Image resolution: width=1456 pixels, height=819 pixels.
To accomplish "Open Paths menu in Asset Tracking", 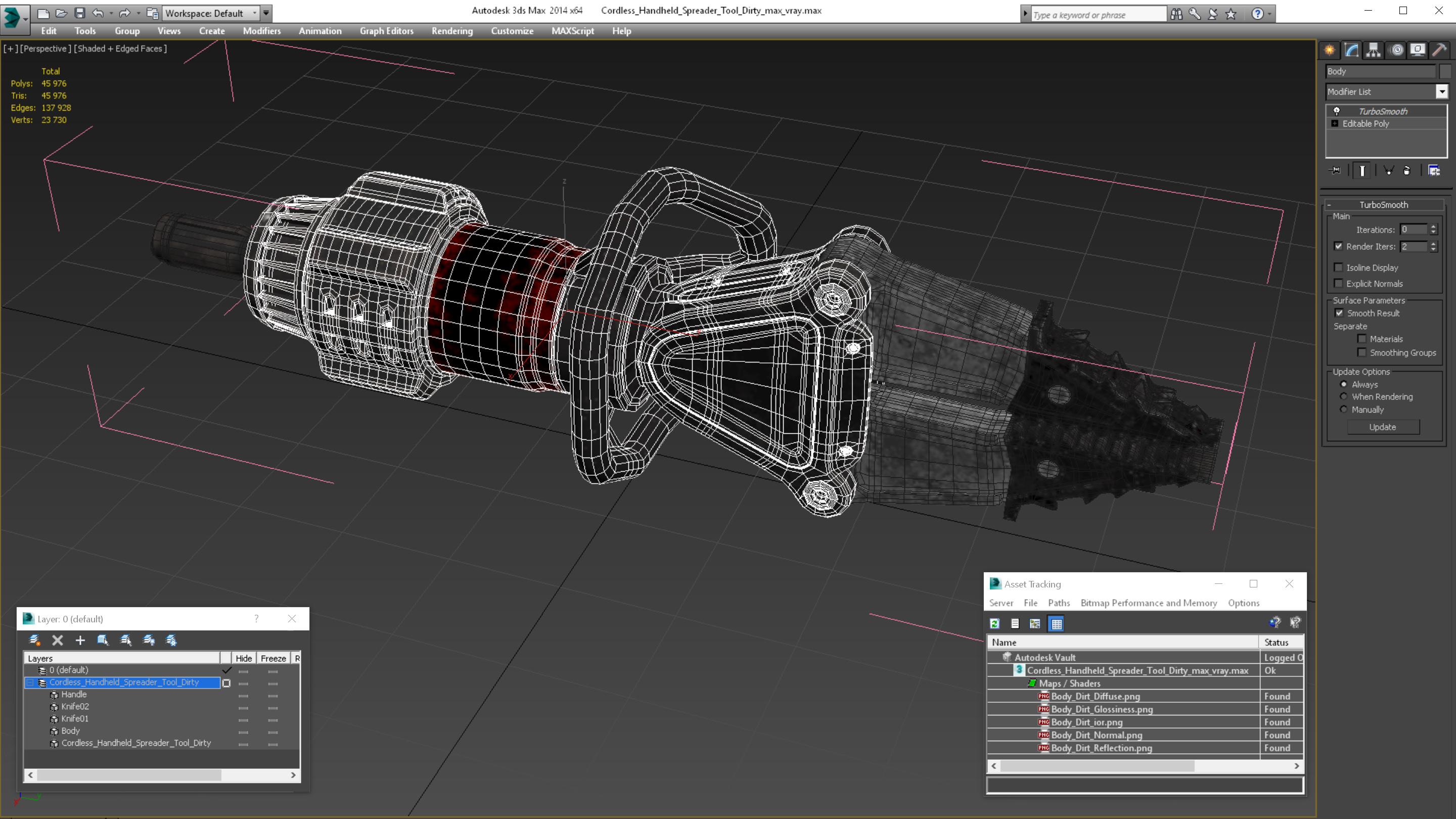I will [x=1059, y=603].
